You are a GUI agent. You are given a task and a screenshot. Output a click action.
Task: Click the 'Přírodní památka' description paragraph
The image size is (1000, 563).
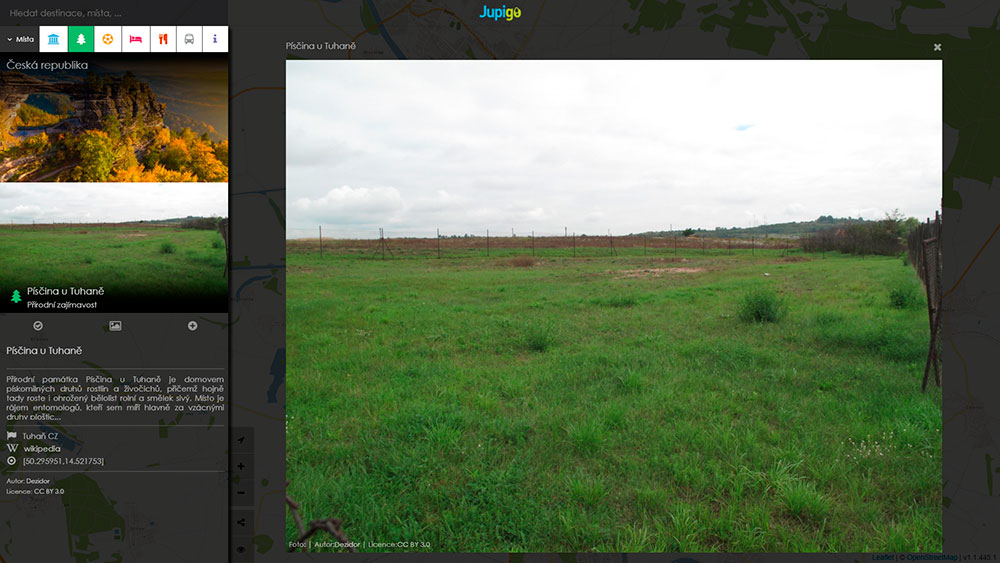tap(115, 397)
